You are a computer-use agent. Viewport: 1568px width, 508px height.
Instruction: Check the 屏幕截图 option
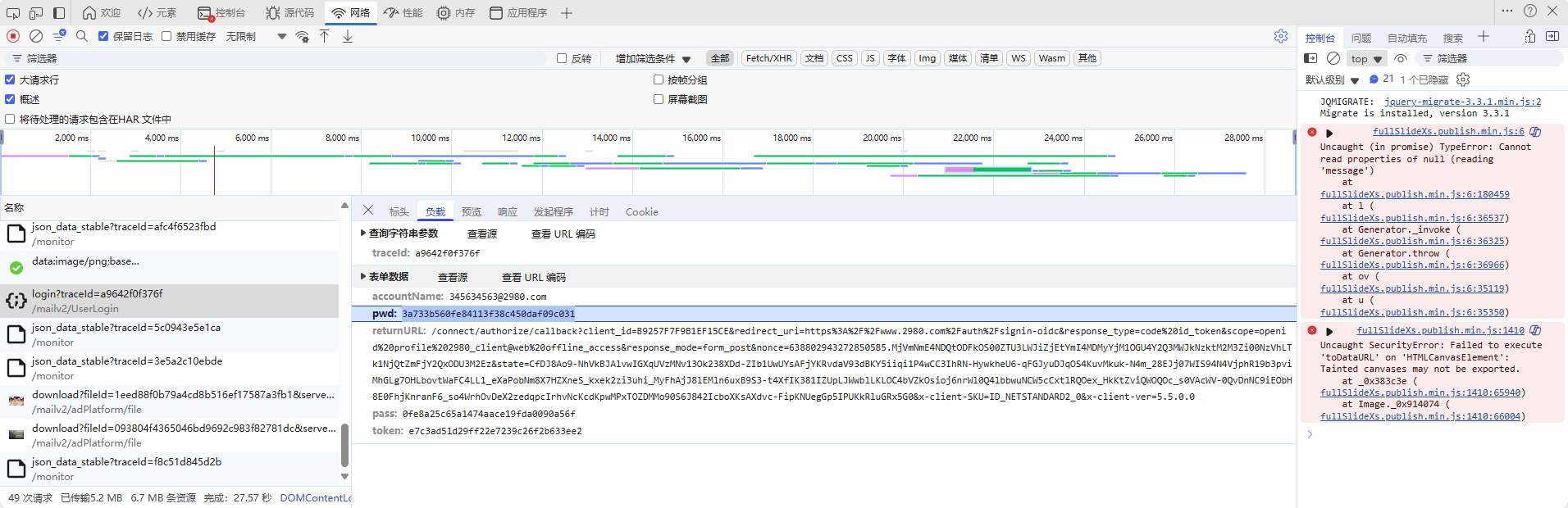tap(659, 99)
